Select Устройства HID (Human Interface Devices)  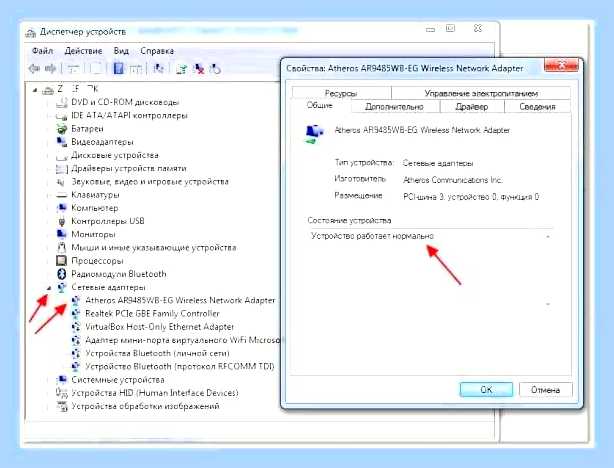[x=155, y=393]
